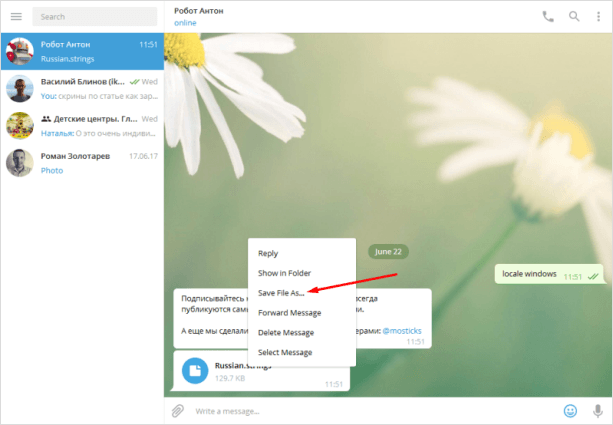Click Роман Золотарев avatar
Screen dimensions: 613x425
coord(20,163)
